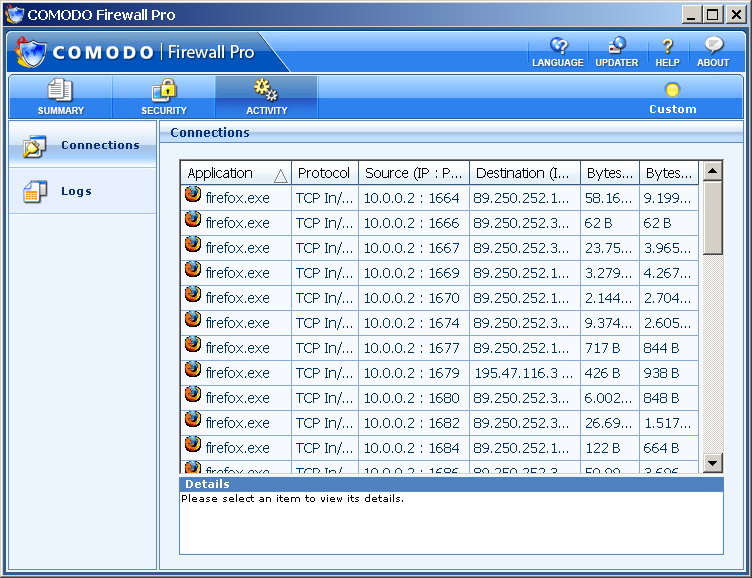Viewport: 752px width, 578px height.
Task: Click the Custom security level indicator
Action: click(672, 98)
